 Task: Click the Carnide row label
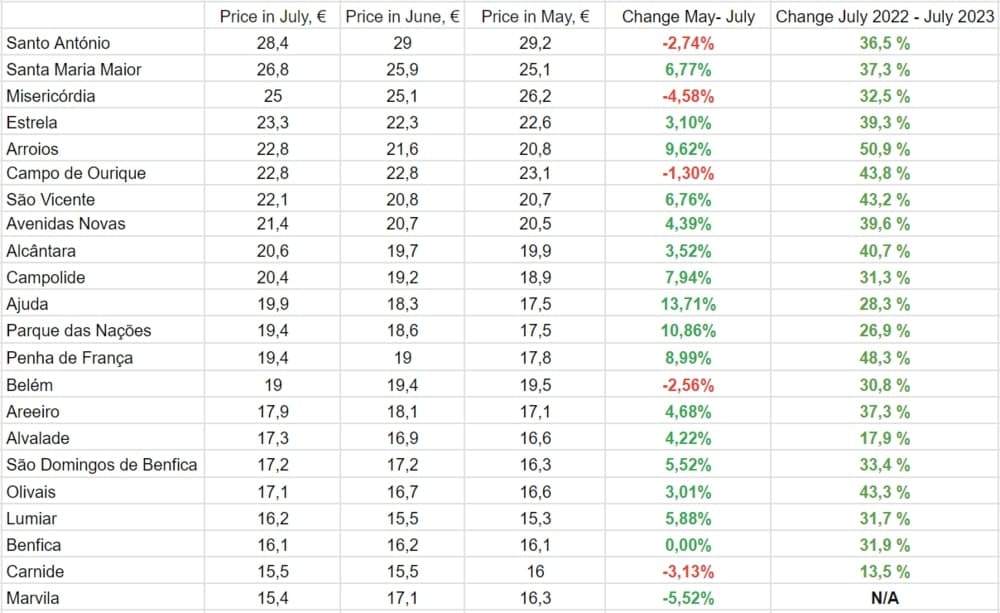click(x=35, y=571)
